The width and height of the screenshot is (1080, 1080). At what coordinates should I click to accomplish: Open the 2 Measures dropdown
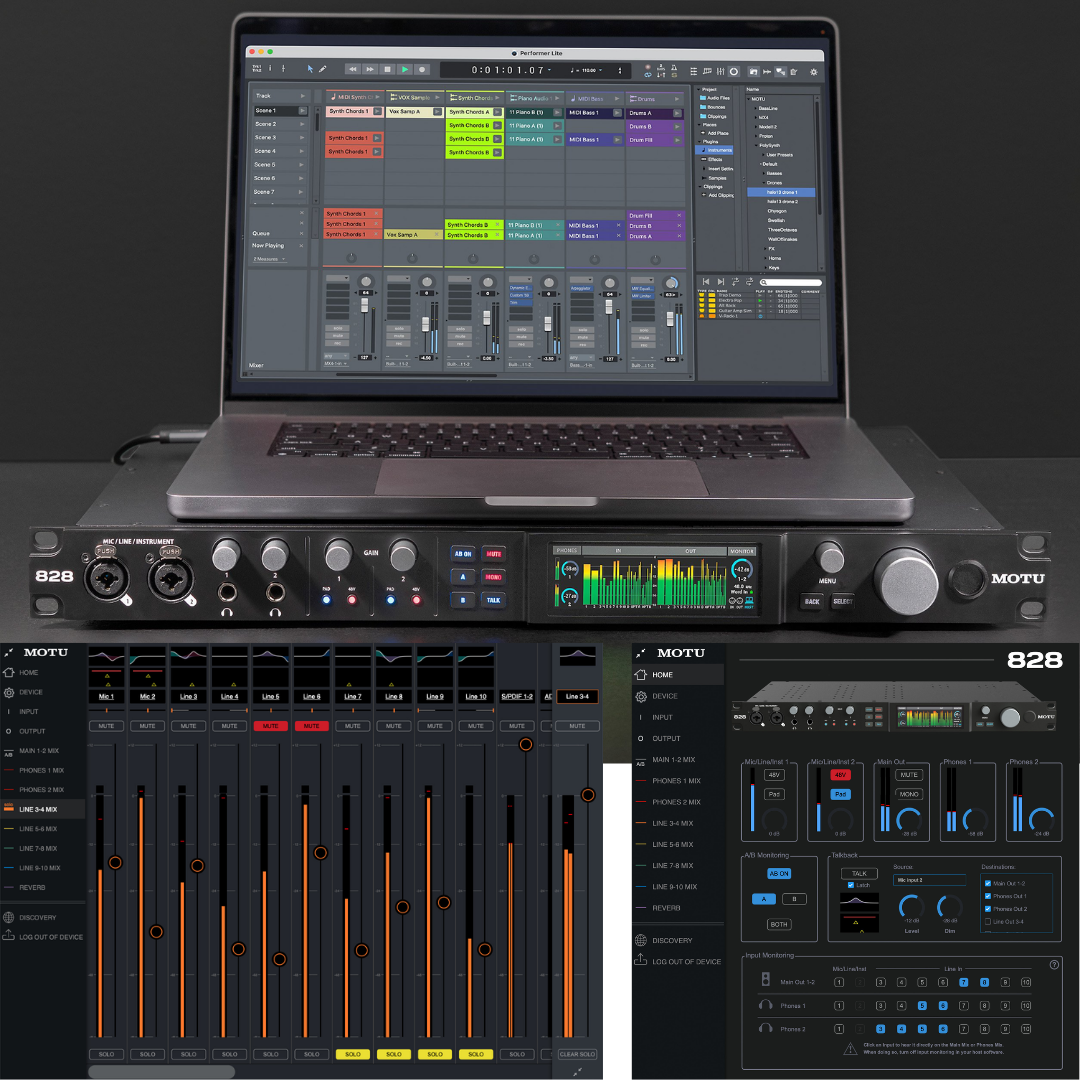(269, 259)
